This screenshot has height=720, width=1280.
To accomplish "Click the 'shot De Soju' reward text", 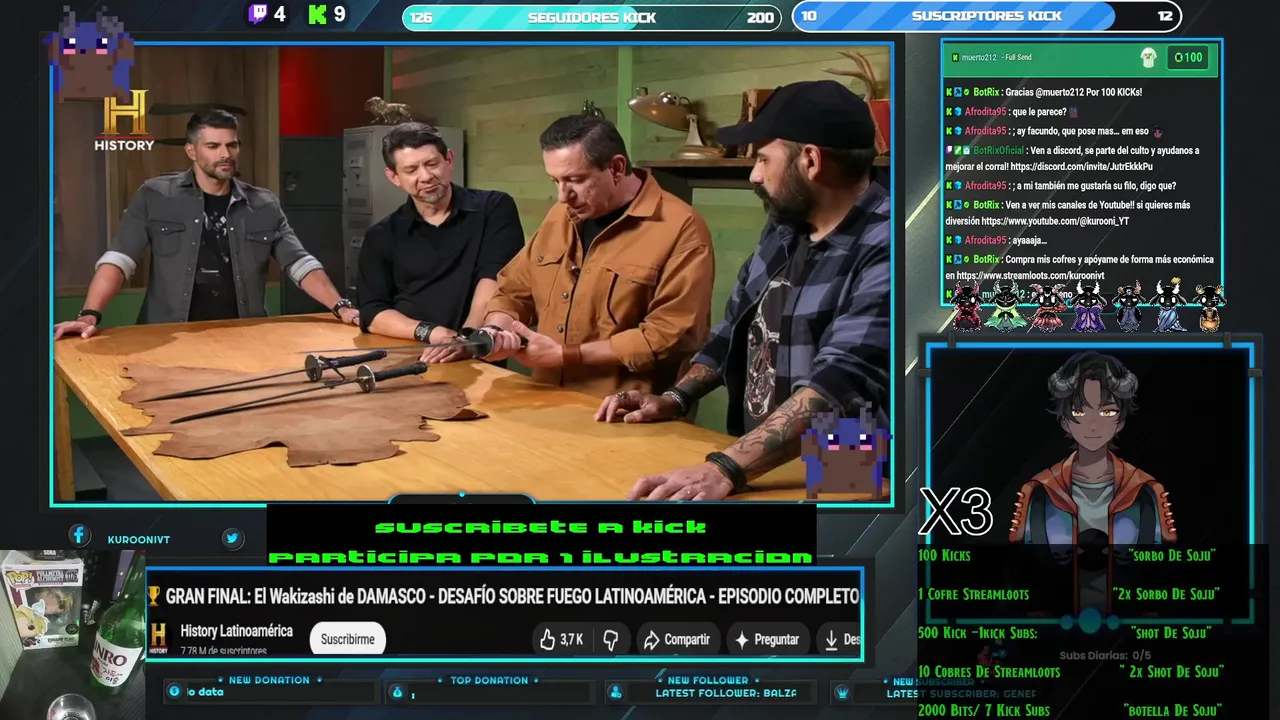I will (1172, 633).
